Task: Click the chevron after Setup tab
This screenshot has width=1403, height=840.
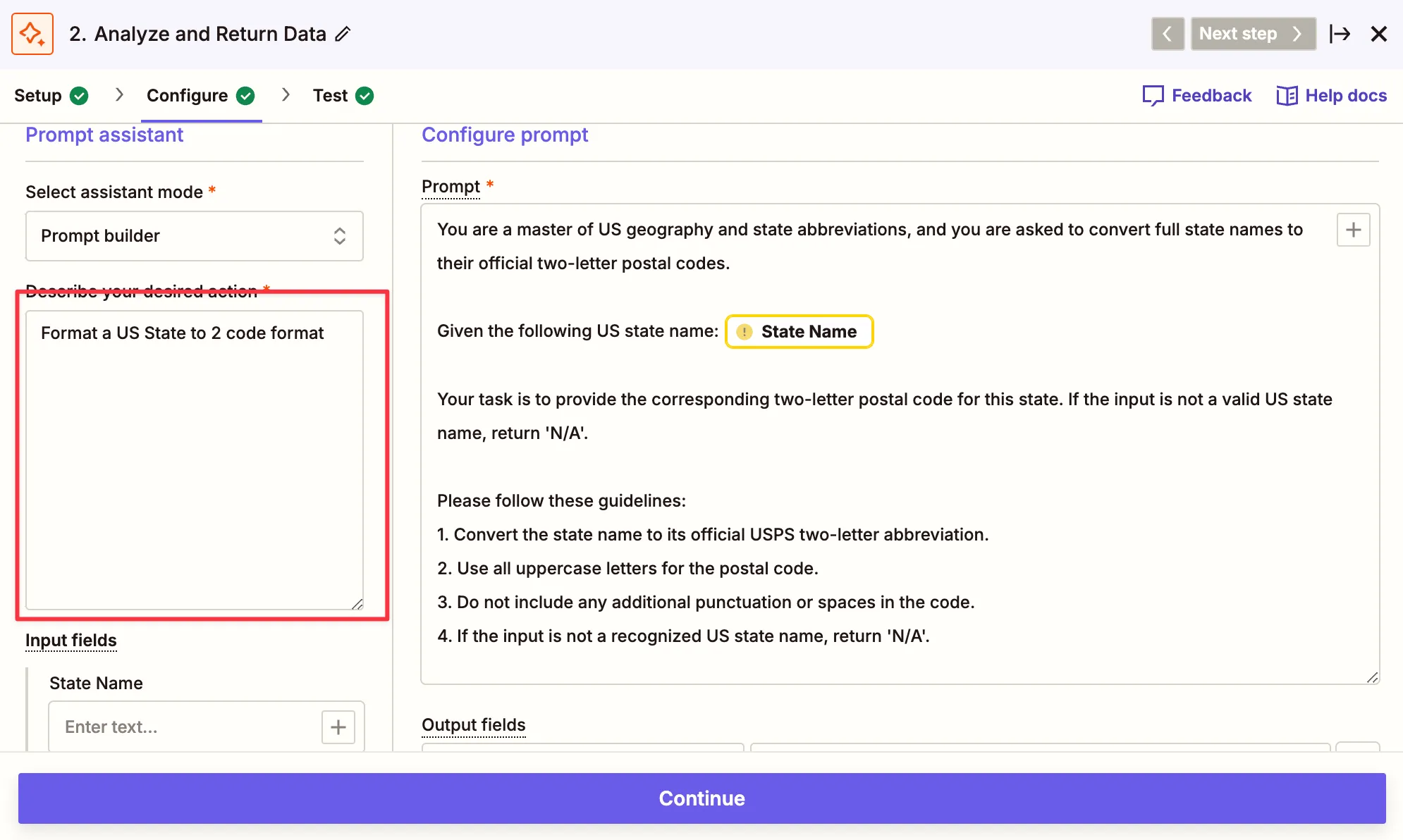Action: 119,95
